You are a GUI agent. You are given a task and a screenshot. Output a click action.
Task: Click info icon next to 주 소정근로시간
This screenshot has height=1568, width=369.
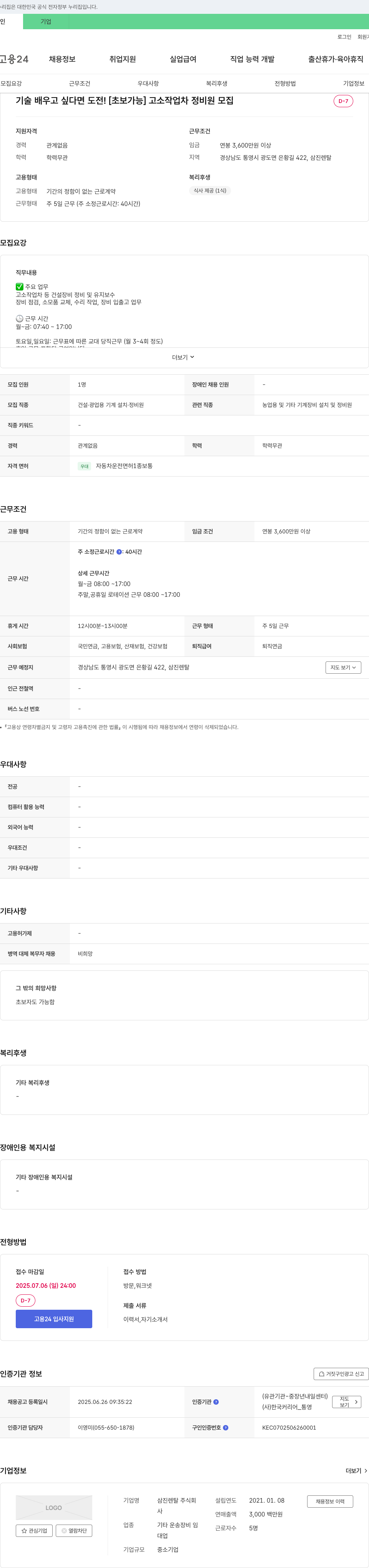click(119, 552)
